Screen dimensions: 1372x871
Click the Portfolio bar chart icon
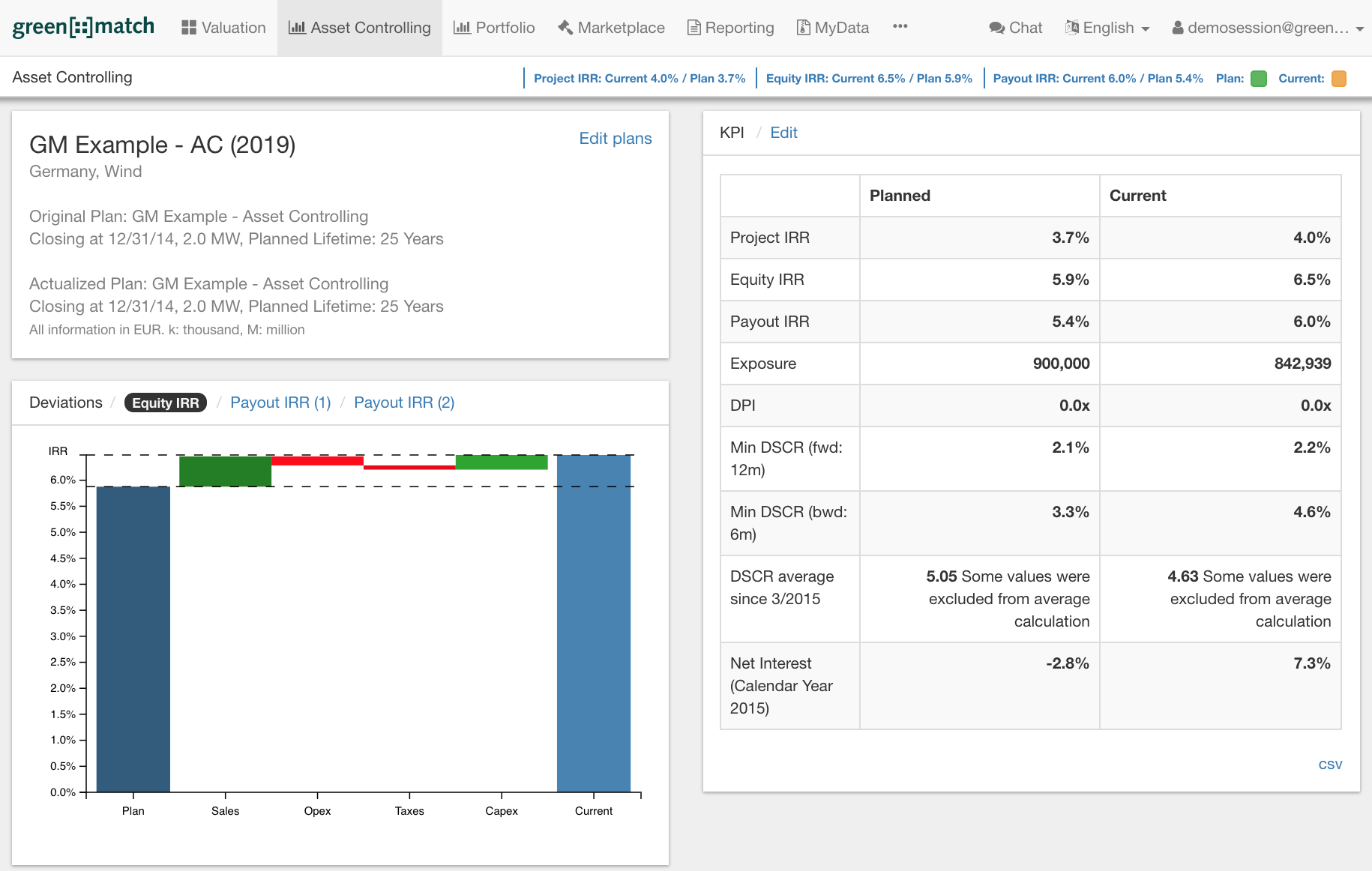pos(462,28)
